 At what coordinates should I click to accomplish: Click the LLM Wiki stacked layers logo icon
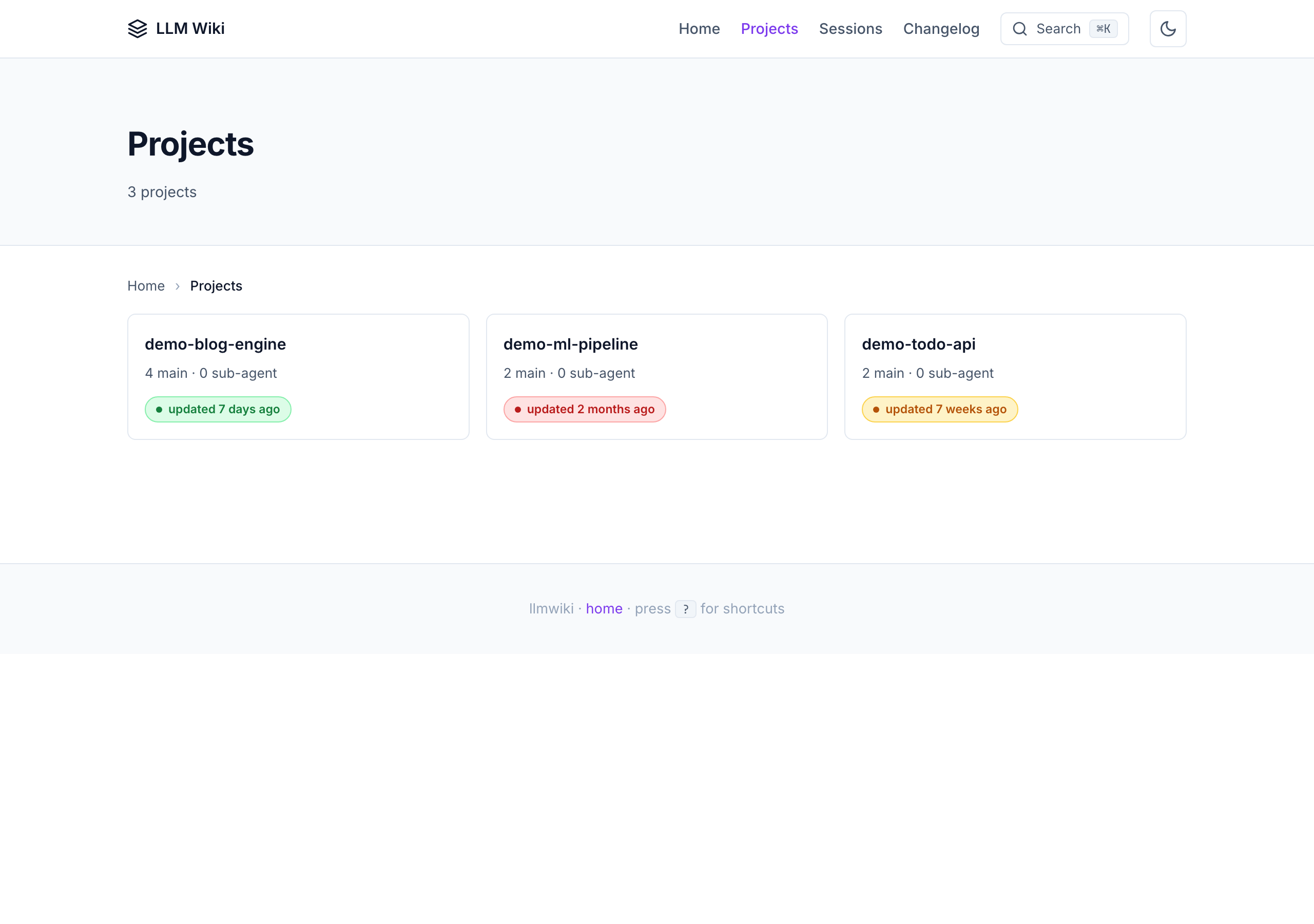coord(138,29)
